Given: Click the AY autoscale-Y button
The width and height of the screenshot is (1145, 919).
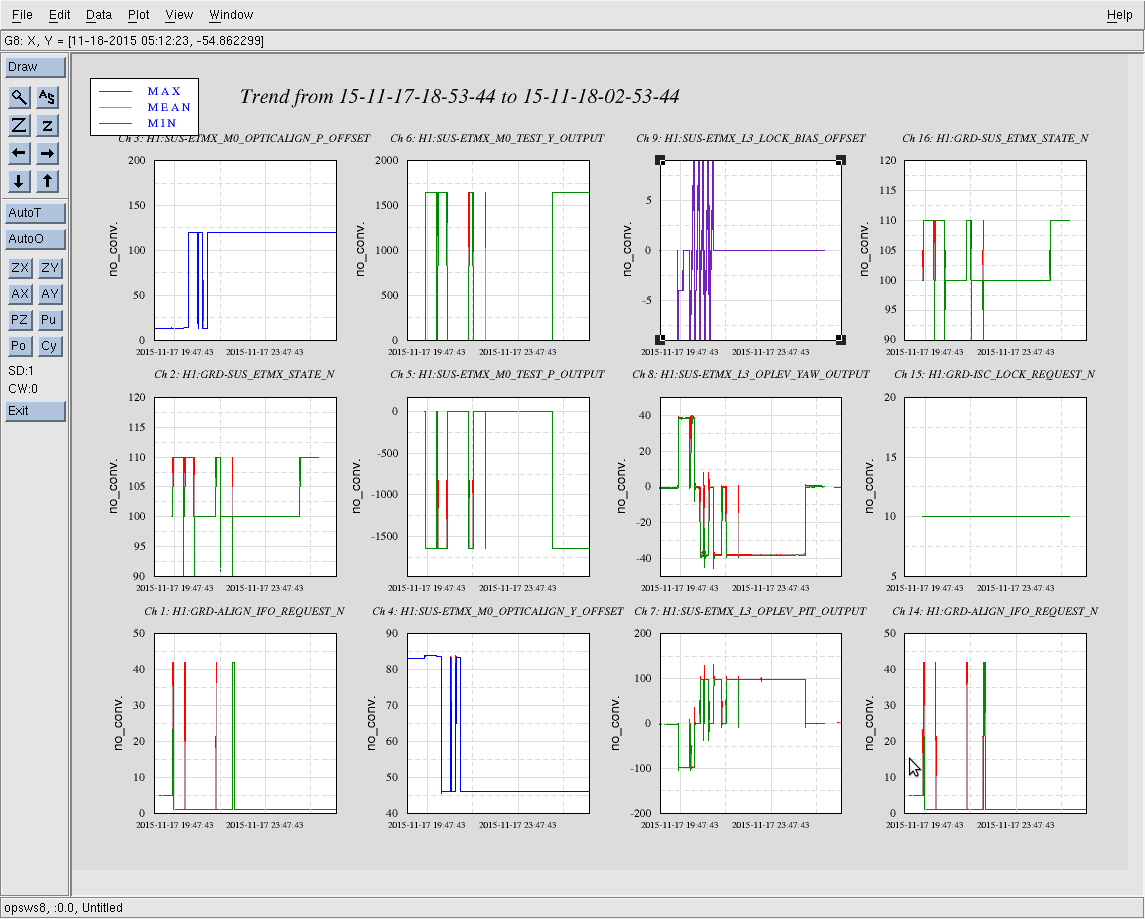Looking at the screenshot, I should click(49, 293).
